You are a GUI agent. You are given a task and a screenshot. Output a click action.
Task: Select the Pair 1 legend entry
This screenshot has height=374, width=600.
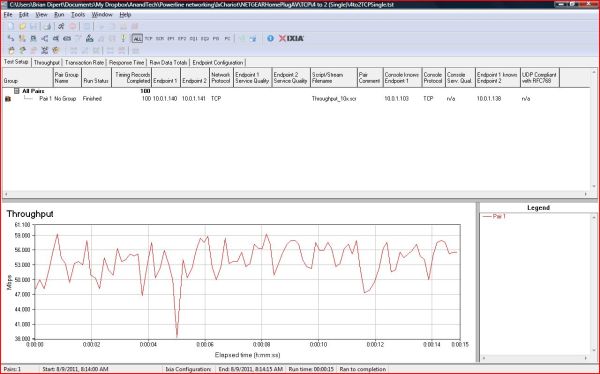pyautogui.click(x=494, y=216)
